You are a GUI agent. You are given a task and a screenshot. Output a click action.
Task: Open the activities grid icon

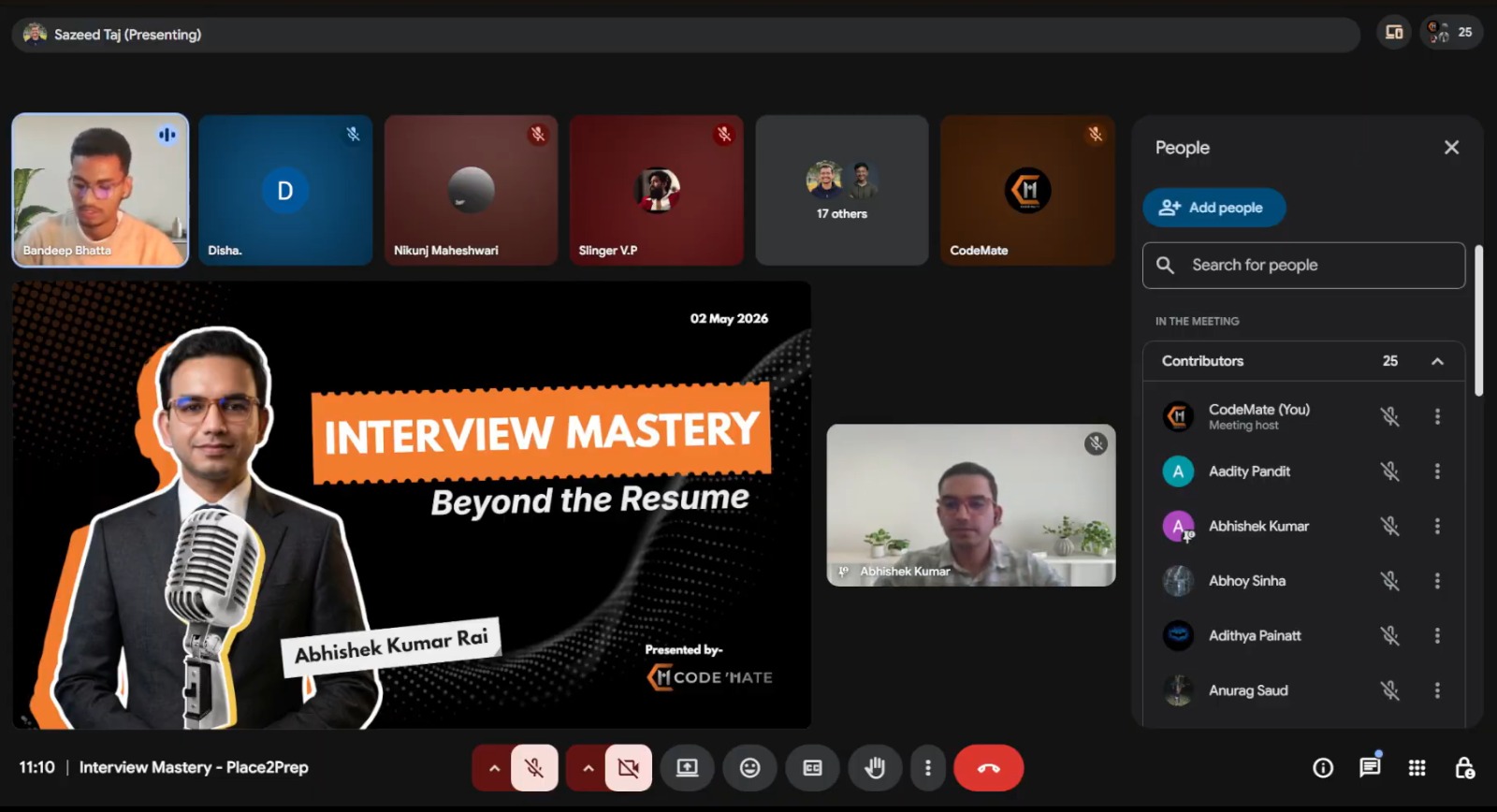click(1417, 768)
